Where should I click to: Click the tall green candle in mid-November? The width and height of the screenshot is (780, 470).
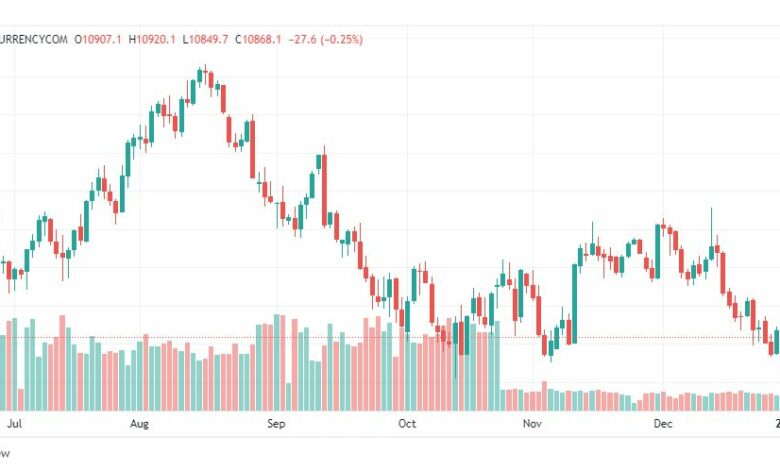[x=575, y=303]
